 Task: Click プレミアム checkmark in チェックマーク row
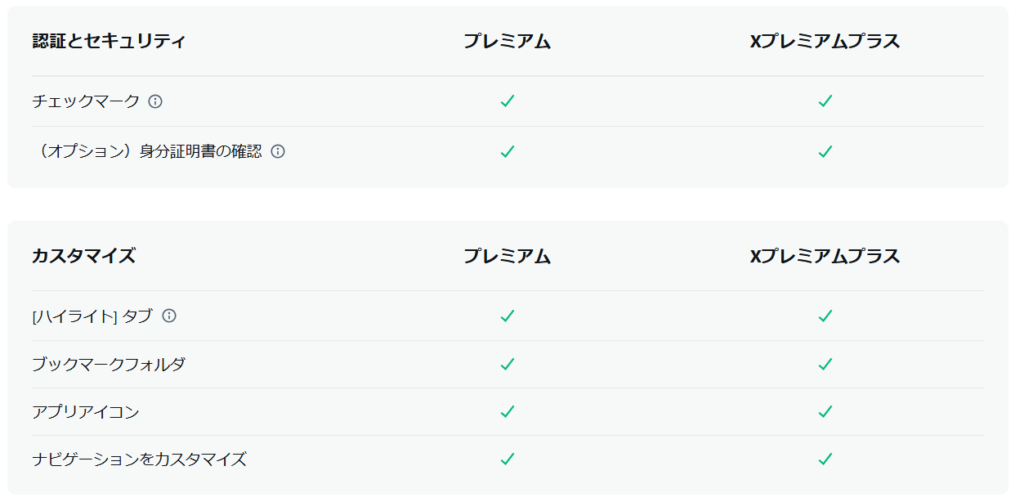pyautogui.click(x=507, y=101)
